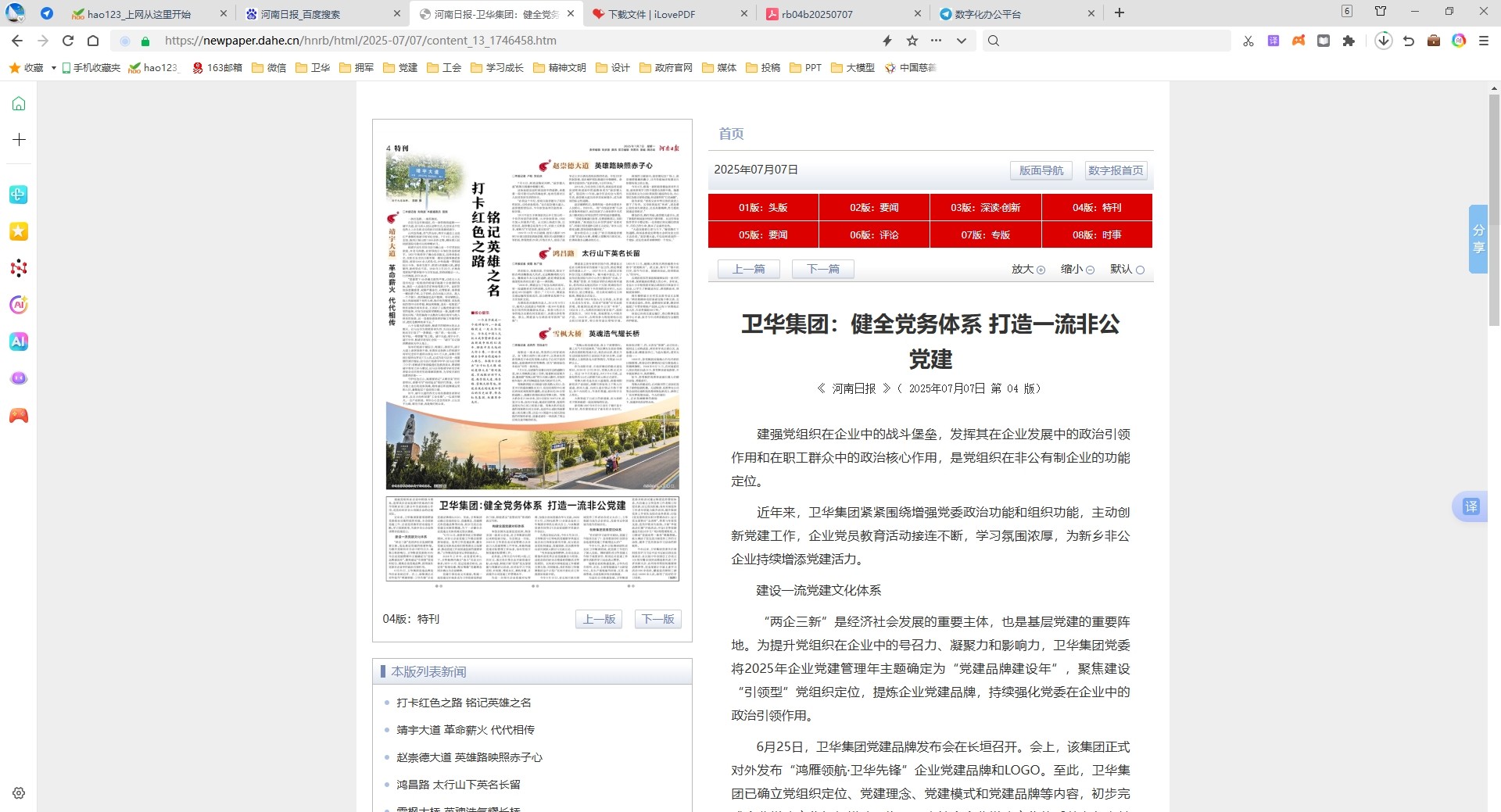Click the page vertical scrollbar thumb
This screenshot has height=812, width=1501.
click(x=1494, y=209)
